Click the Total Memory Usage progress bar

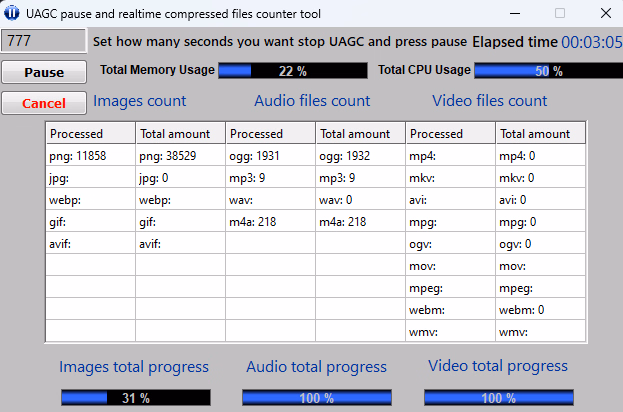293,71
